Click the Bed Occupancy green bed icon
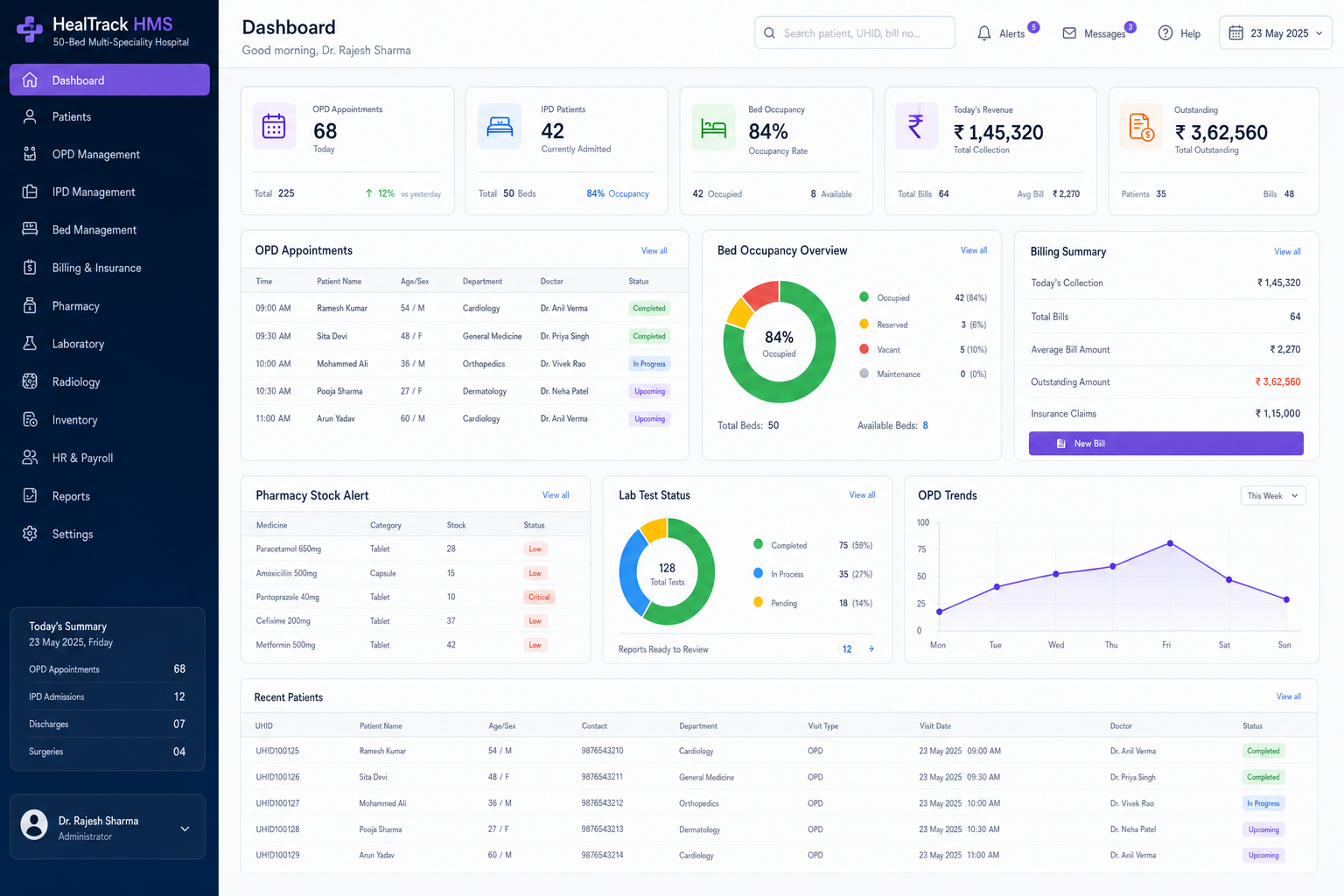This screenshot has height=896, width=1344. click(x=714, y=128)
